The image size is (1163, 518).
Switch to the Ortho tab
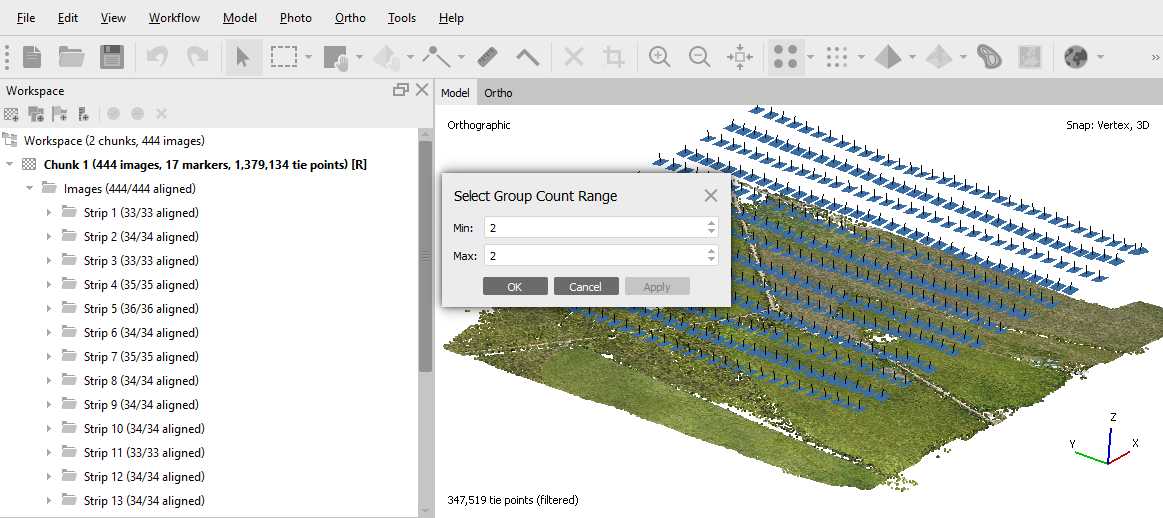498,93
